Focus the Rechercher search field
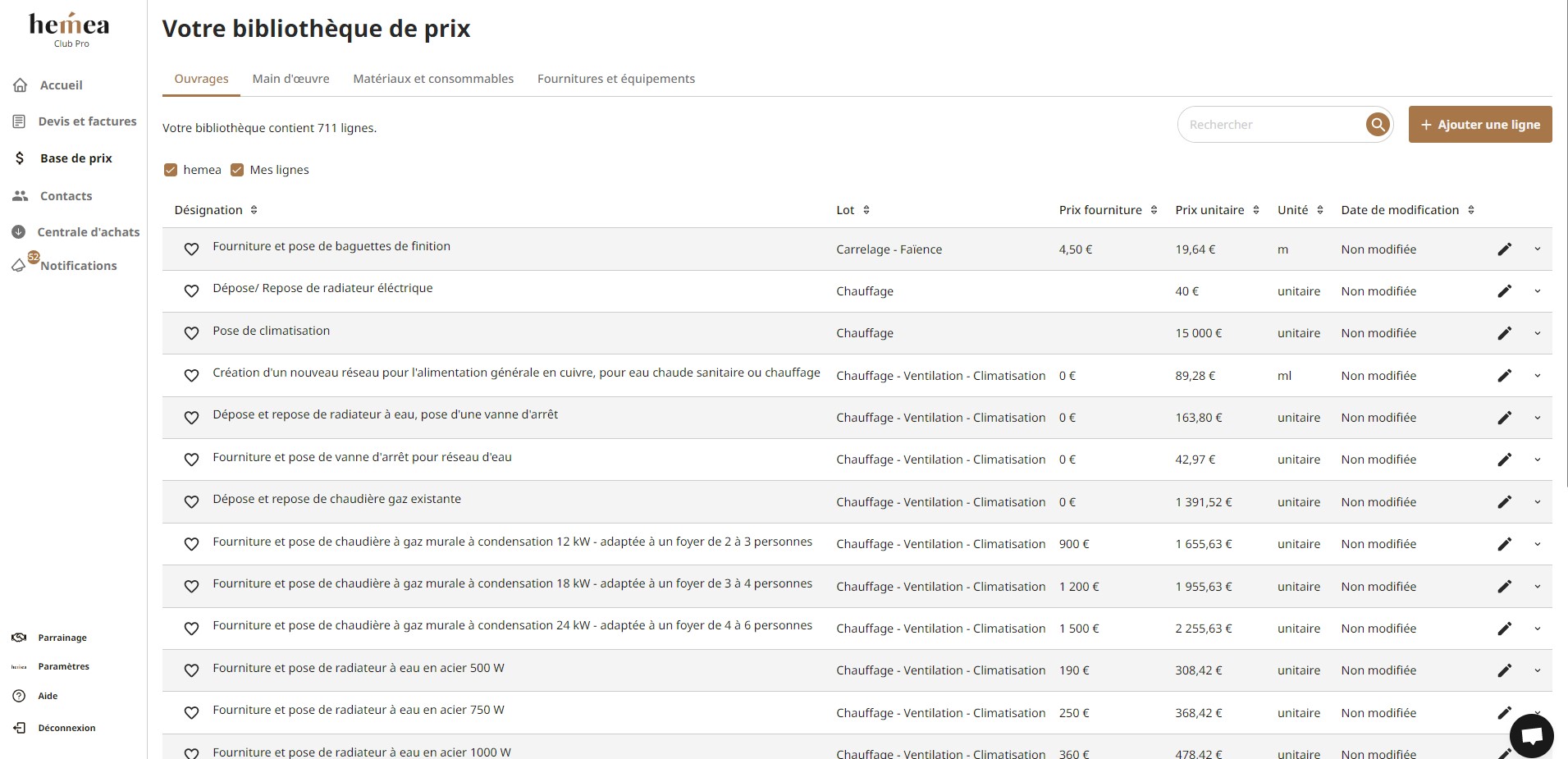The height and width of the screenshot is (759, 1568). click(x=1270, y=125)
